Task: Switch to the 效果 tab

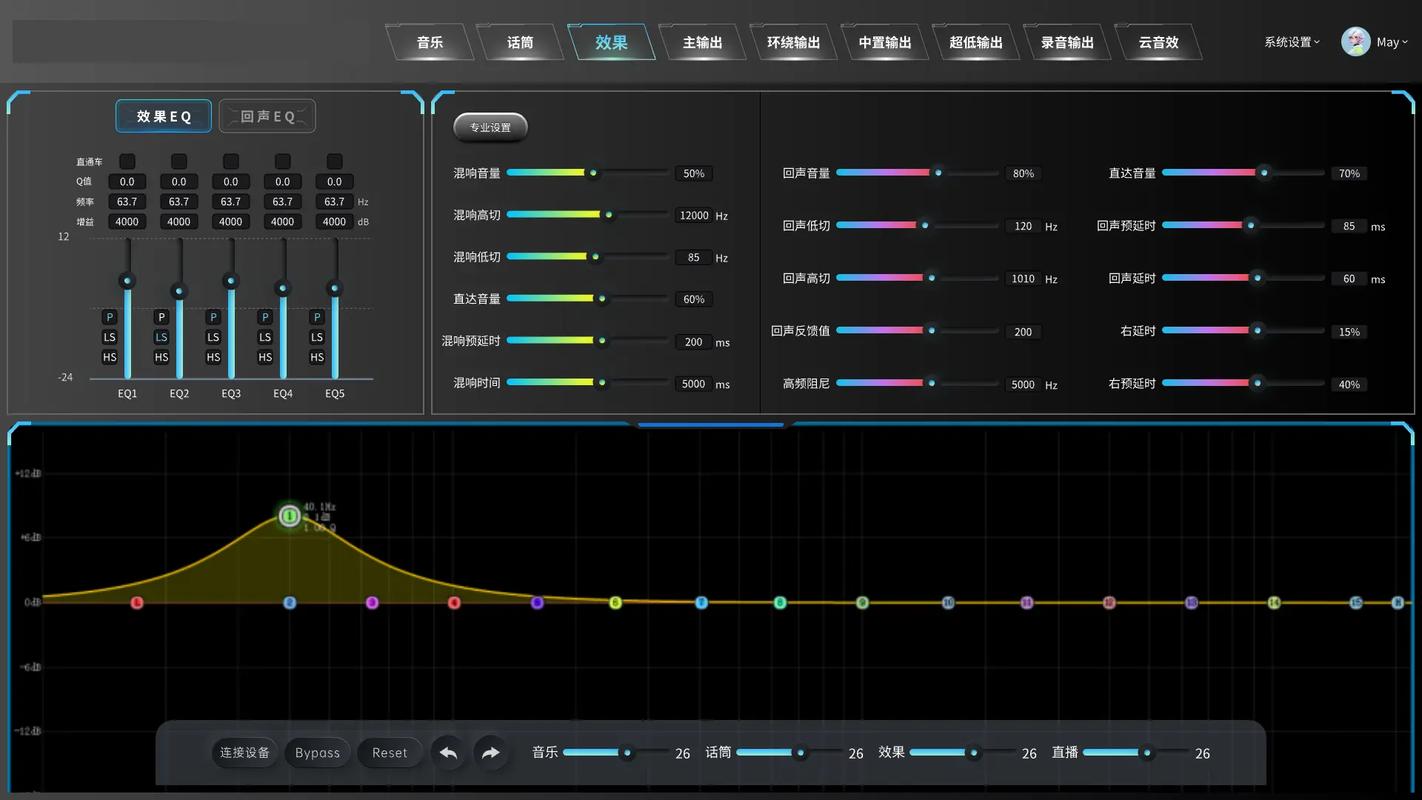Action: [x=612, y=42]
